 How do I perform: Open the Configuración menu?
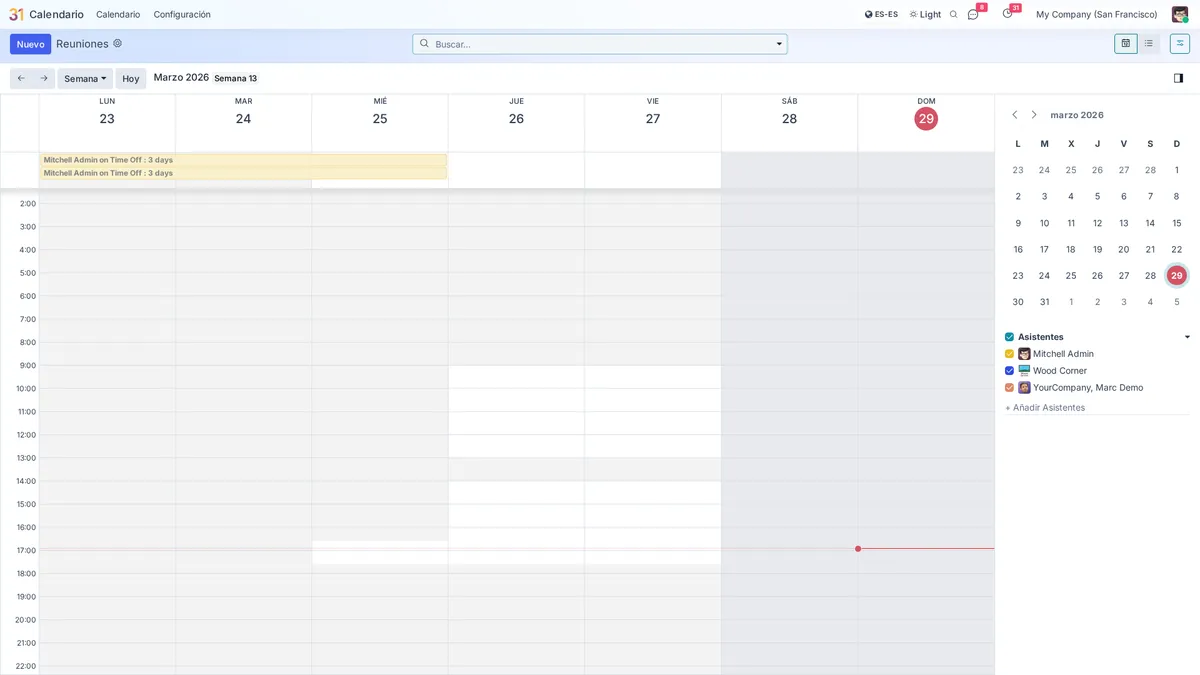pos(181,14)
